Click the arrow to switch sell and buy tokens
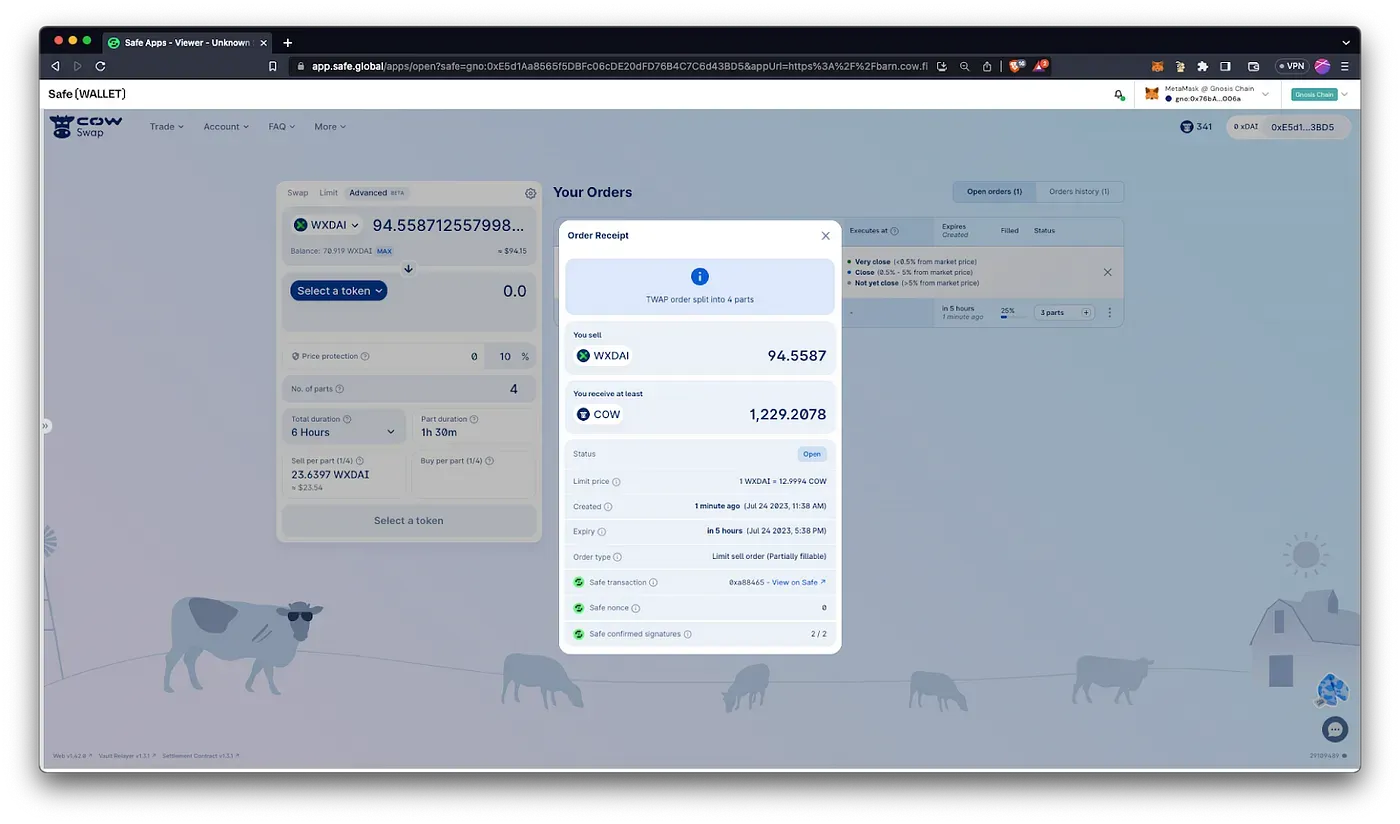This screenshot has width=1400, height=824. click(x=408, y=268)
